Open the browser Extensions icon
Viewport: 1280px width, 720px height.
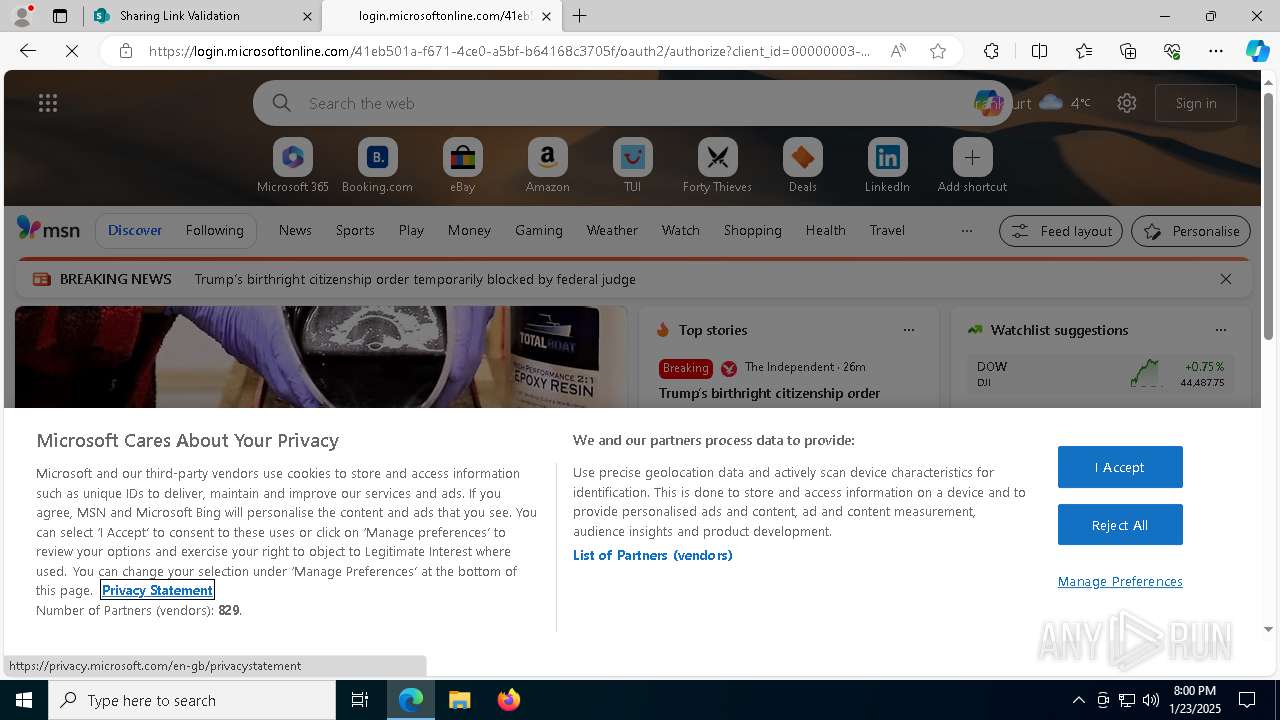pyautogui.click(x=991, y=51)
